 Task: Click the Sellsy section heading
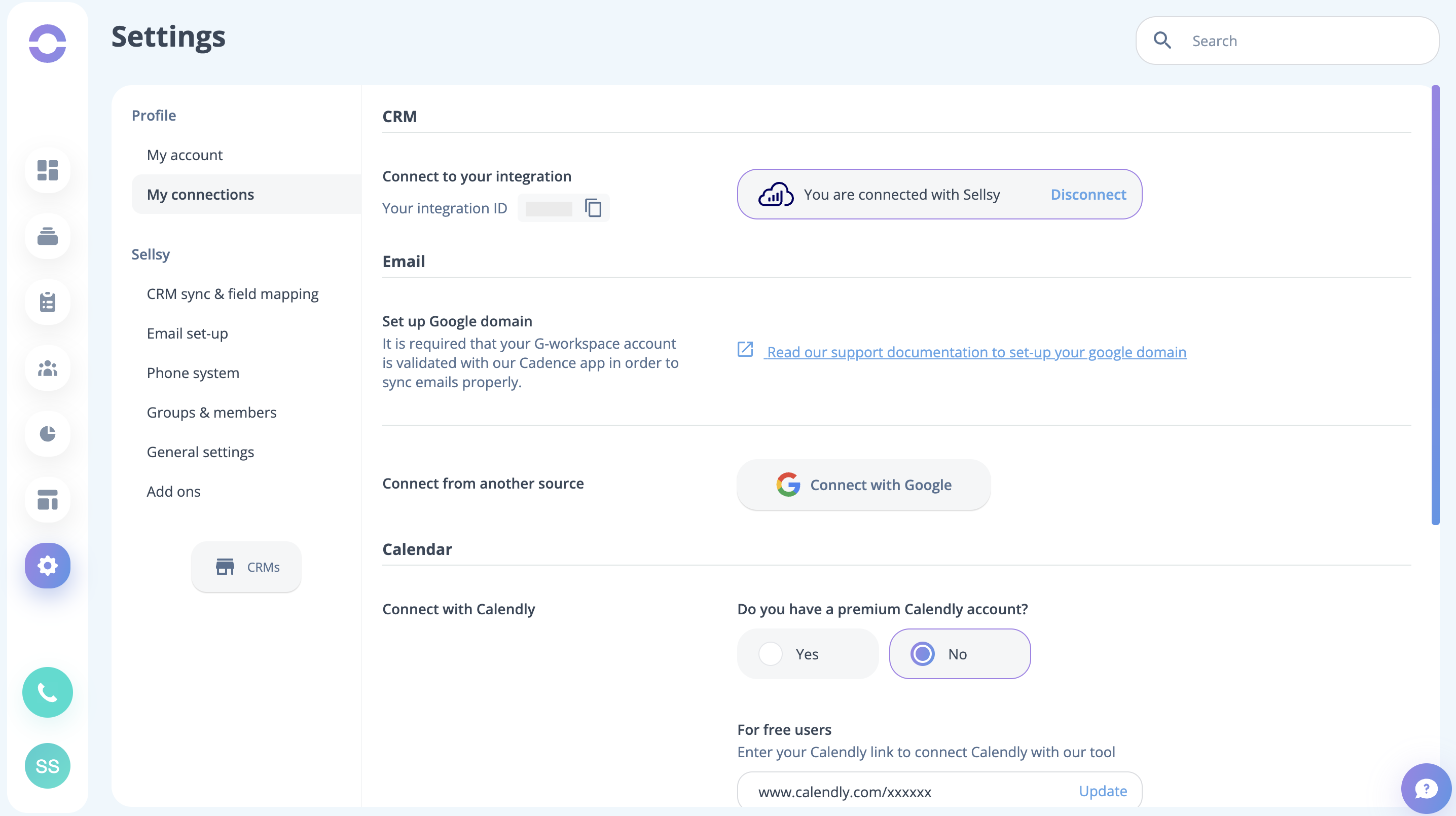click(x=151, y=254)
